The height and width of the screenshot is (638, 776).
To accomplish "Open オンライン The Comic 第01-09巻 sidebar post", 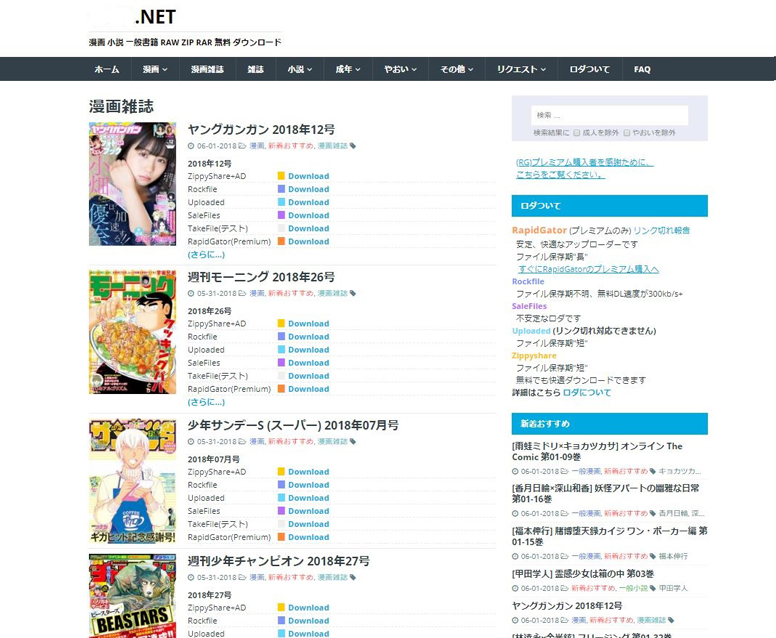I will pos(597,451).
